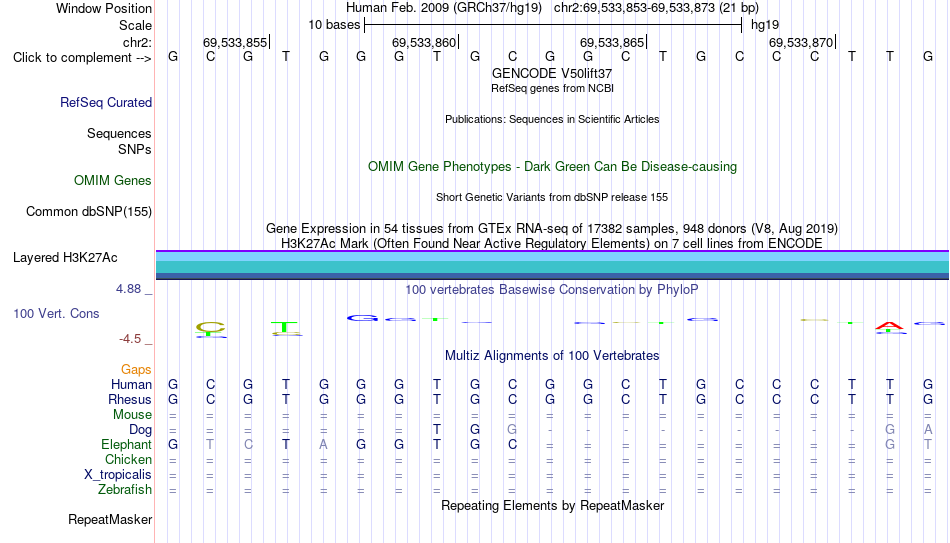The width and height of the screenshot is (950, 543).
Task: Click the H3K27Ac layered signal band
Action: coord(552,265)
